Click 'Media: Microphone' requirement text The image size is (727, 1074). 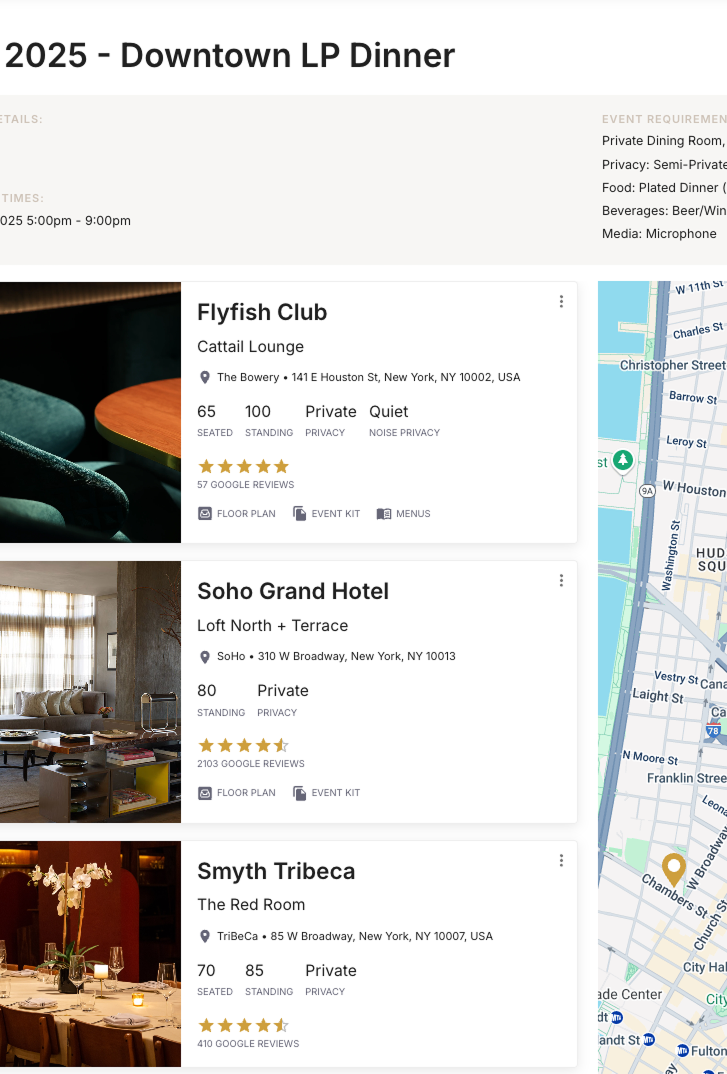tap(659, 234)
